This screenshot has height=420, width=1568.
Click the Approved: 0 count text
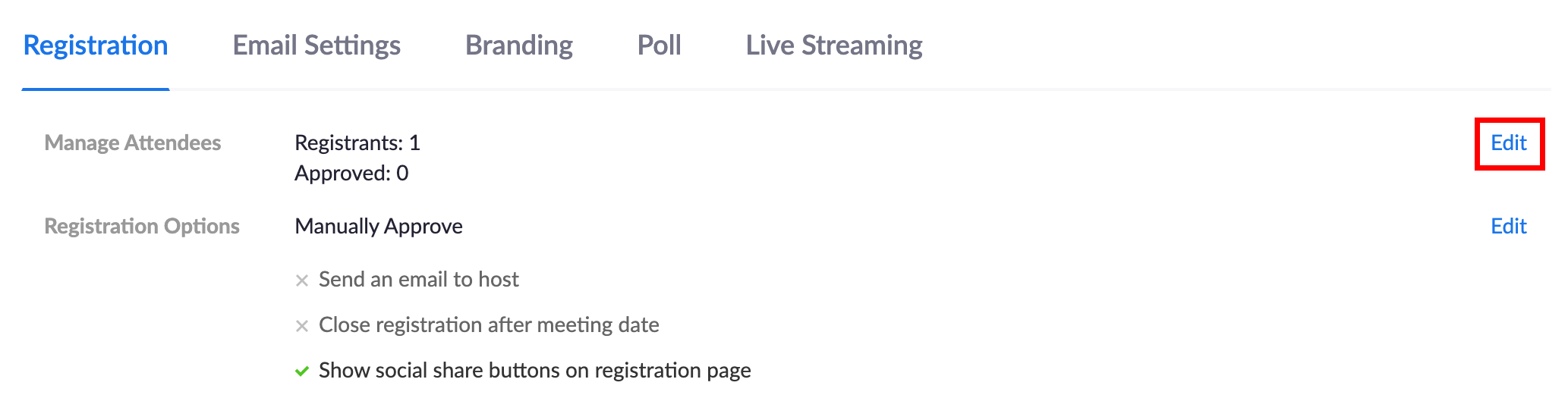tap(351, 174)
